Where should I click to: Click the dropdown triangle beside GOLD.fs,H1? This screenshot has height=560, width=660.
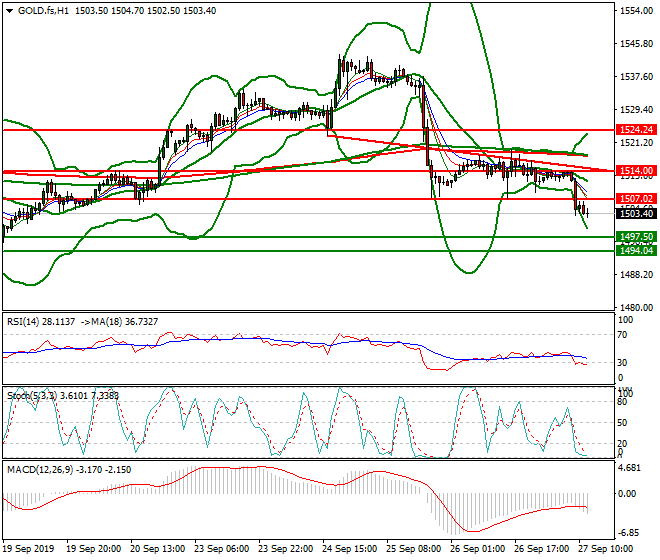click(x=9, y=11)
